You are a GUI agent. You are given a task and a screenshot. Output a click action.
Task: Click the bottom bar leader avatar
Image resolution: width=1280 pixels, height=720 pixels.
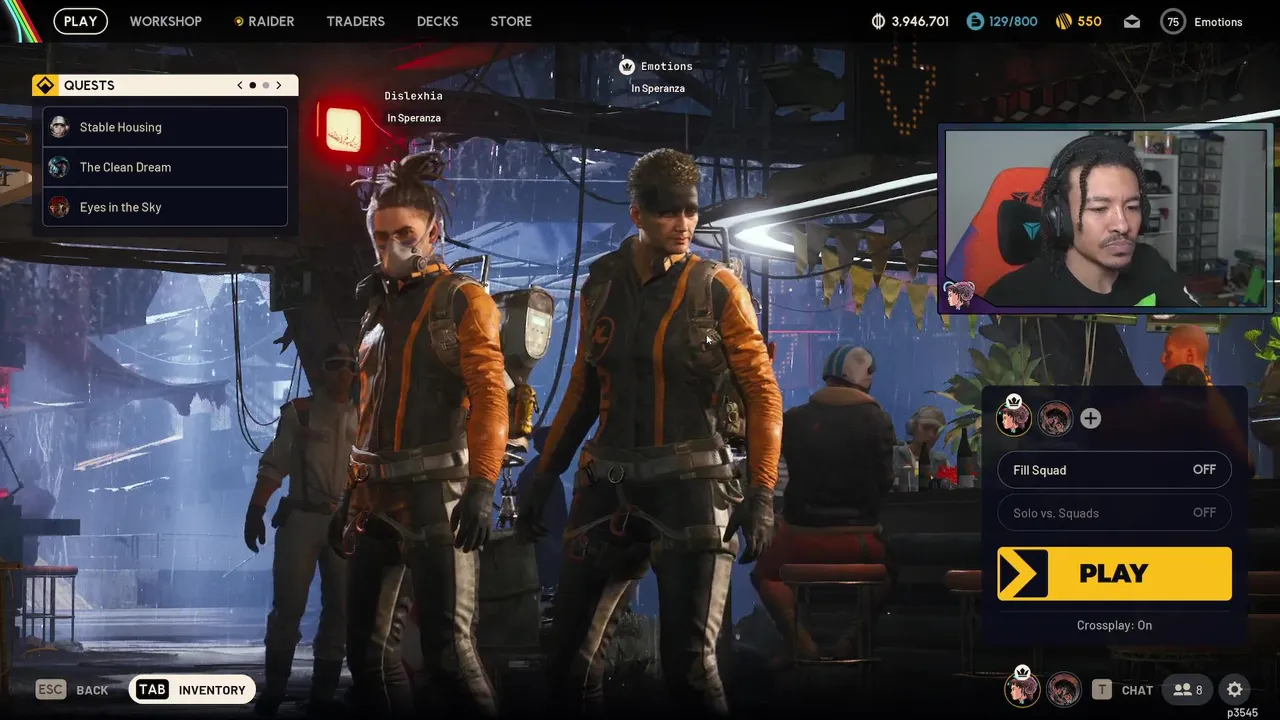1022,688
